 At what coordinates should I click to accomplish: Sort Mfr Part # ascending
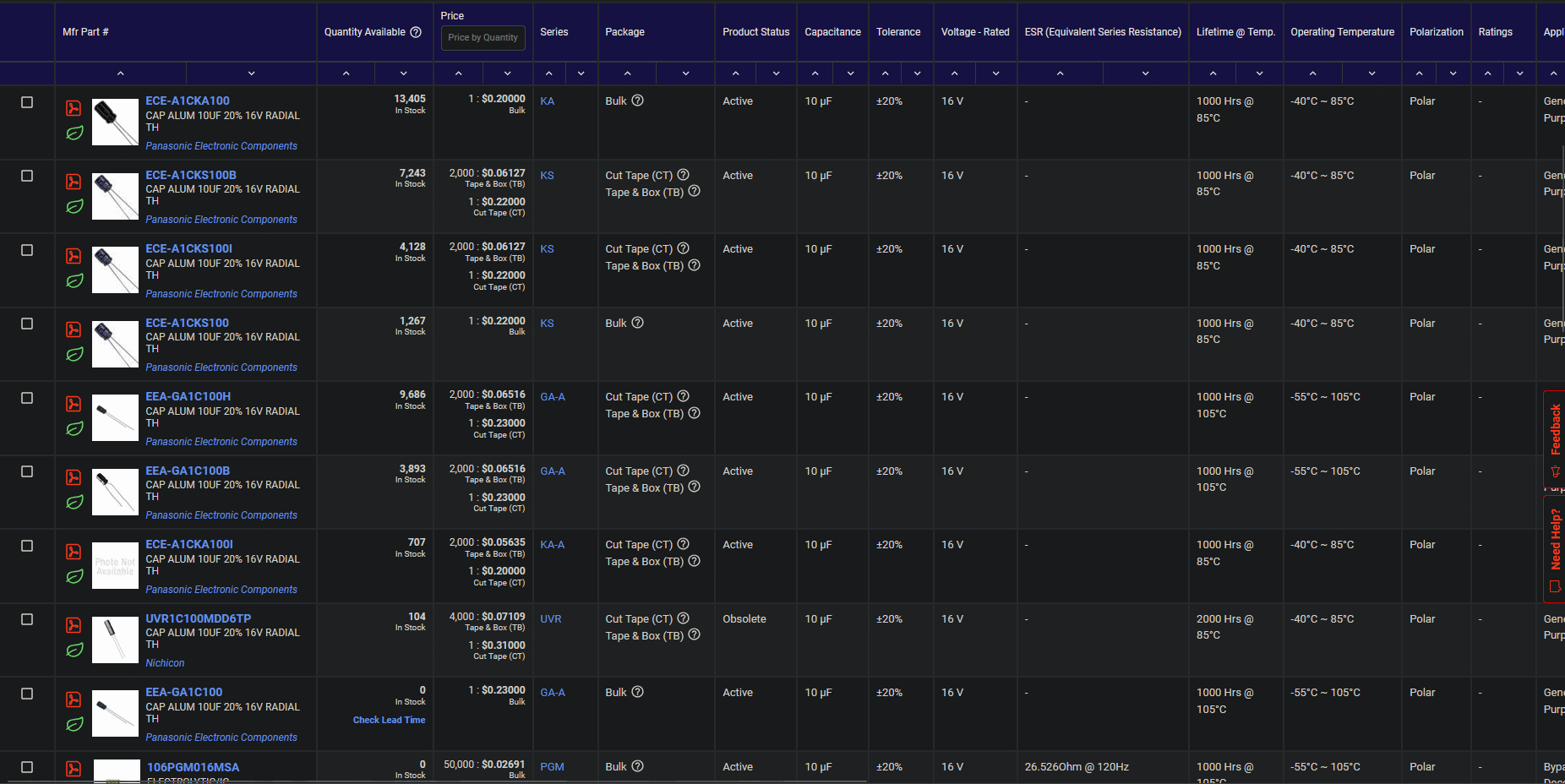point(120,73)
